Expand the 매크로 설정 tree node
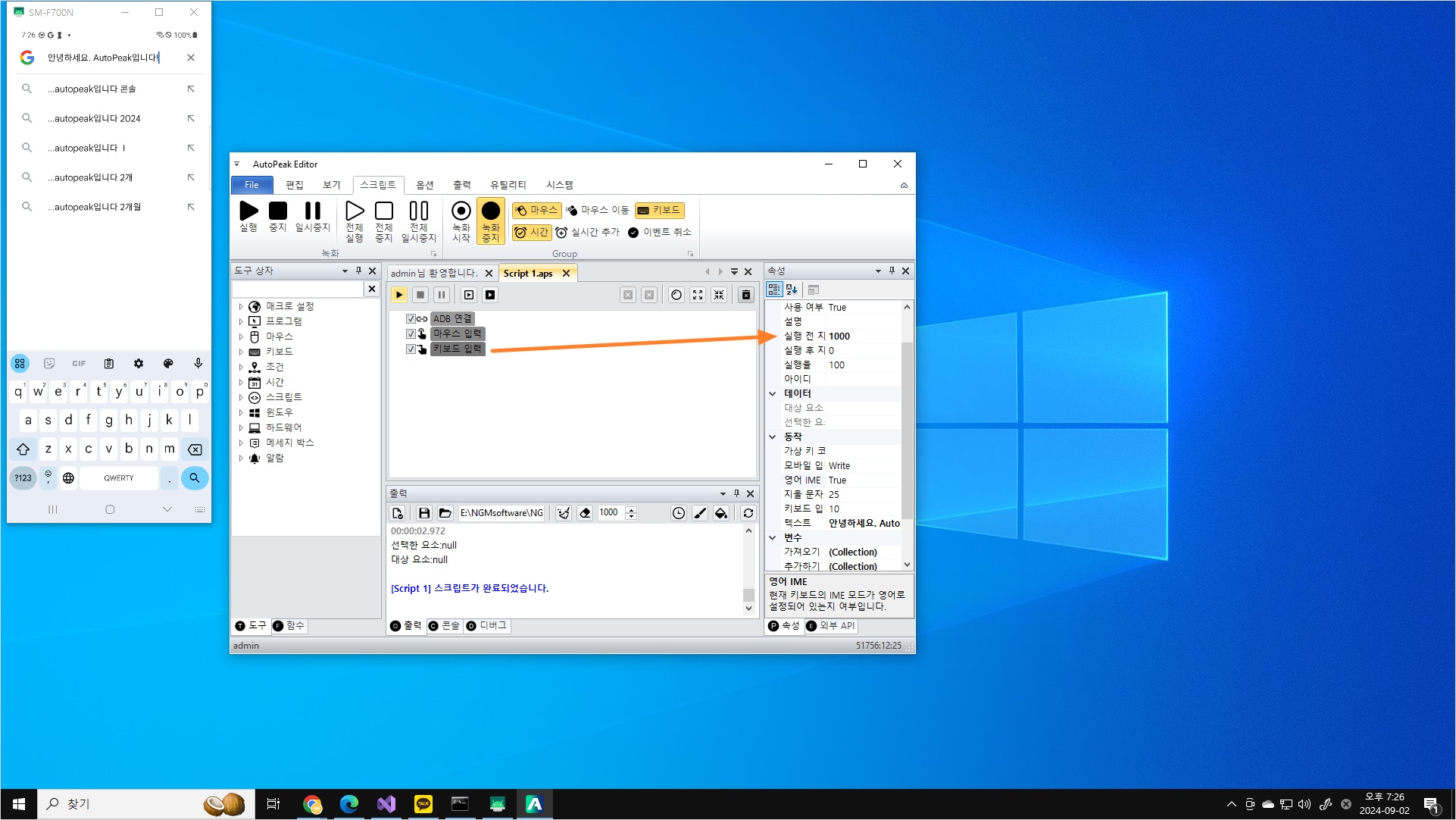 241,307
